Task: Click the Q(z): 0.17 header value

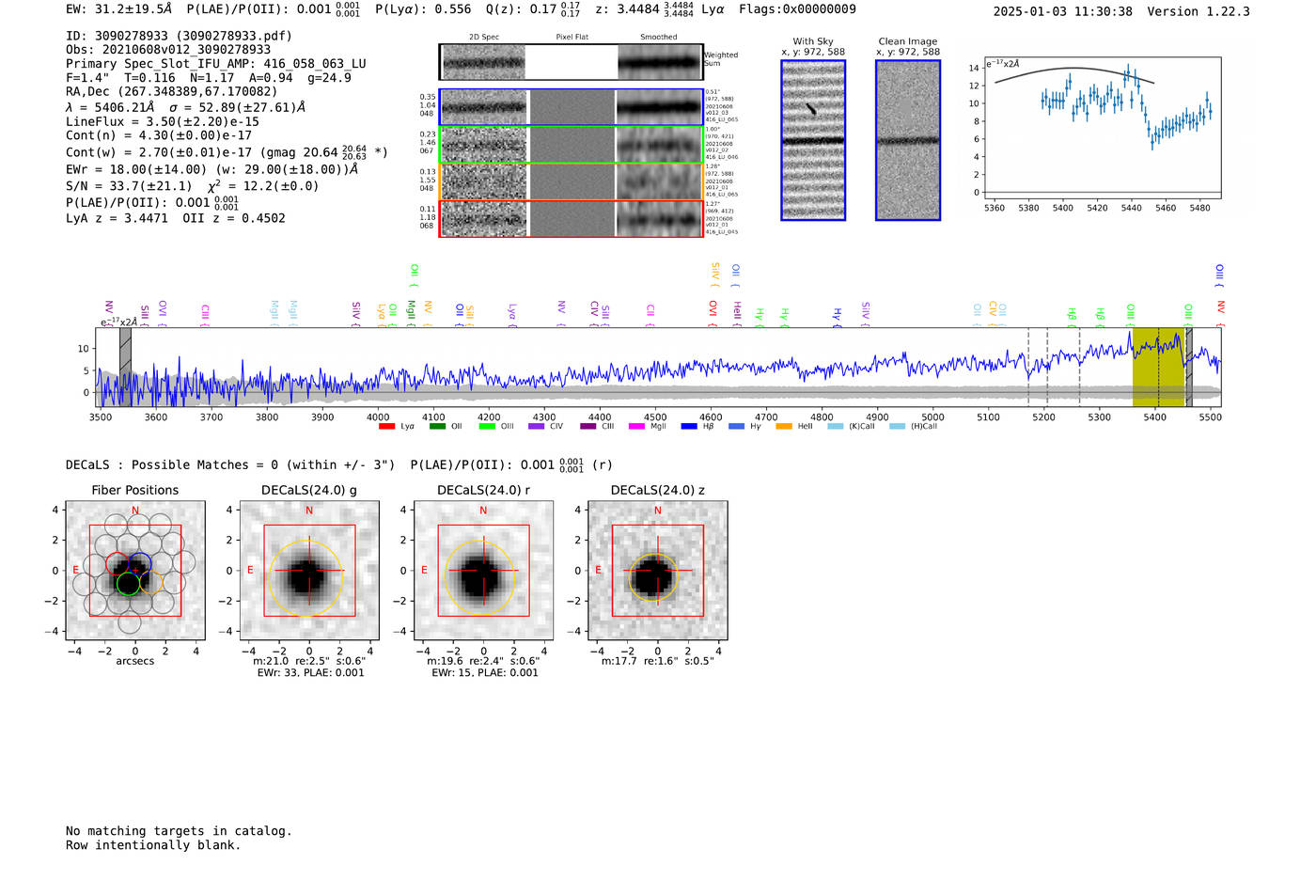Action: pos(533,9)
